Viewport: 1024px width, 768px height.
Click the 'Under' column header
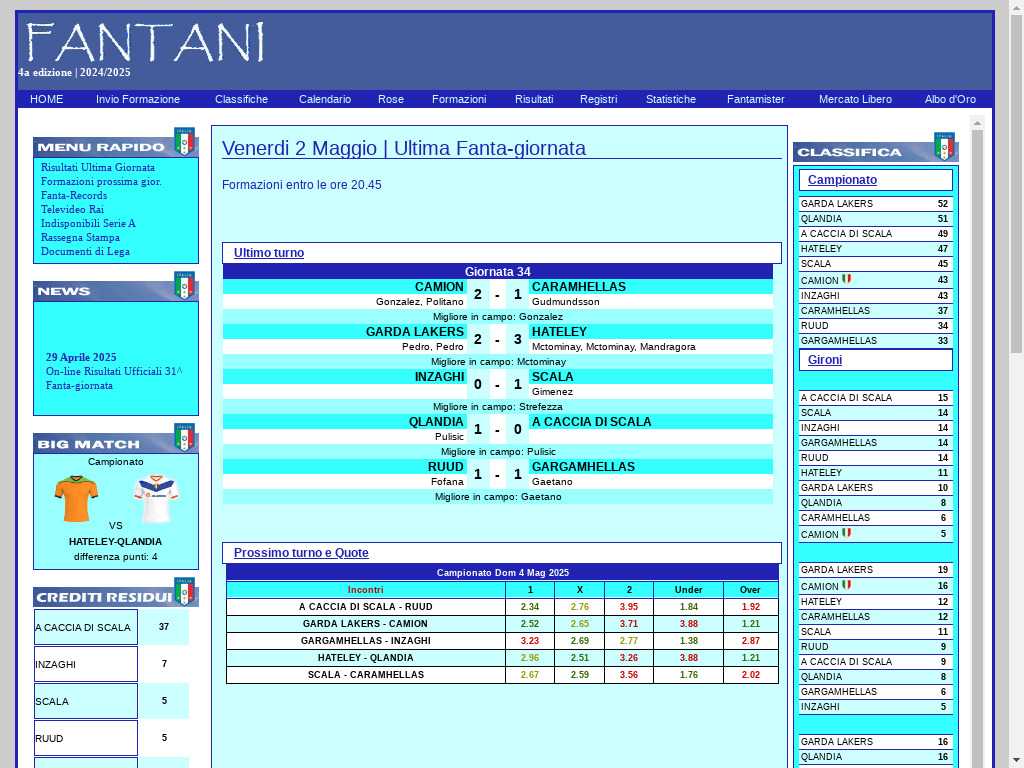pyautogui.click(x=688, y=590)
